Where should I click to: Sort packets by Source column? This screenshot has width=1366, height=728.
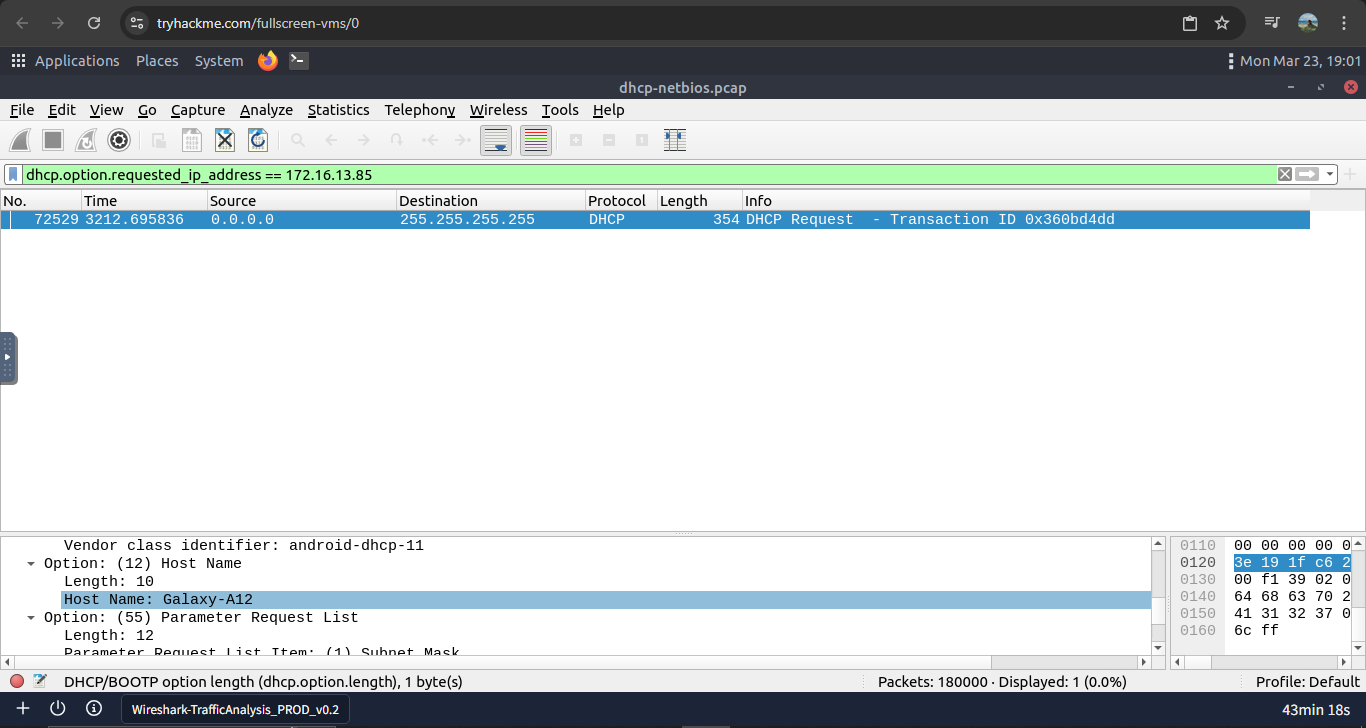301,201
